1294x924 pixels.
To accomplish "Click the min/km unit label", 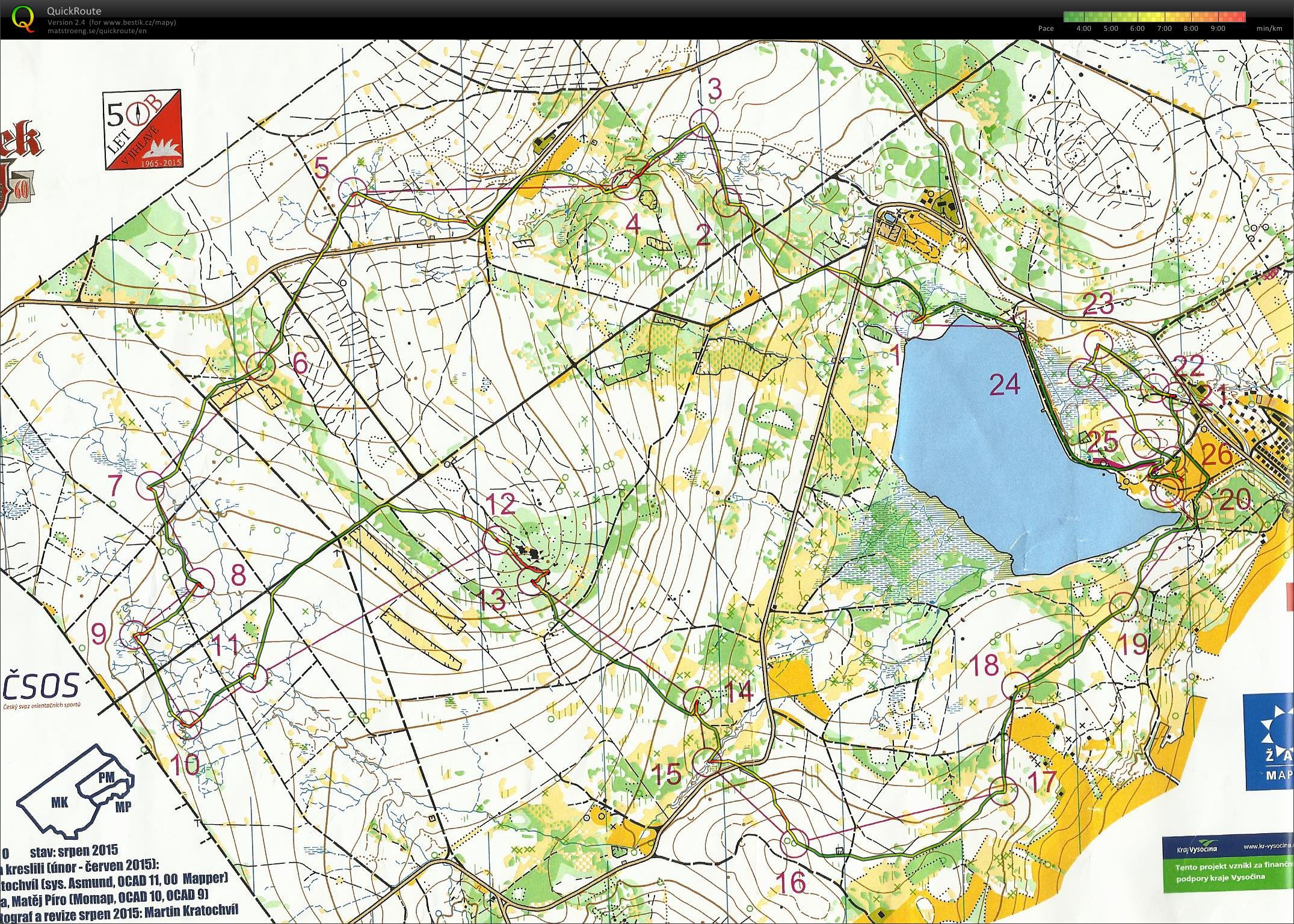I will pos(1269,28).
